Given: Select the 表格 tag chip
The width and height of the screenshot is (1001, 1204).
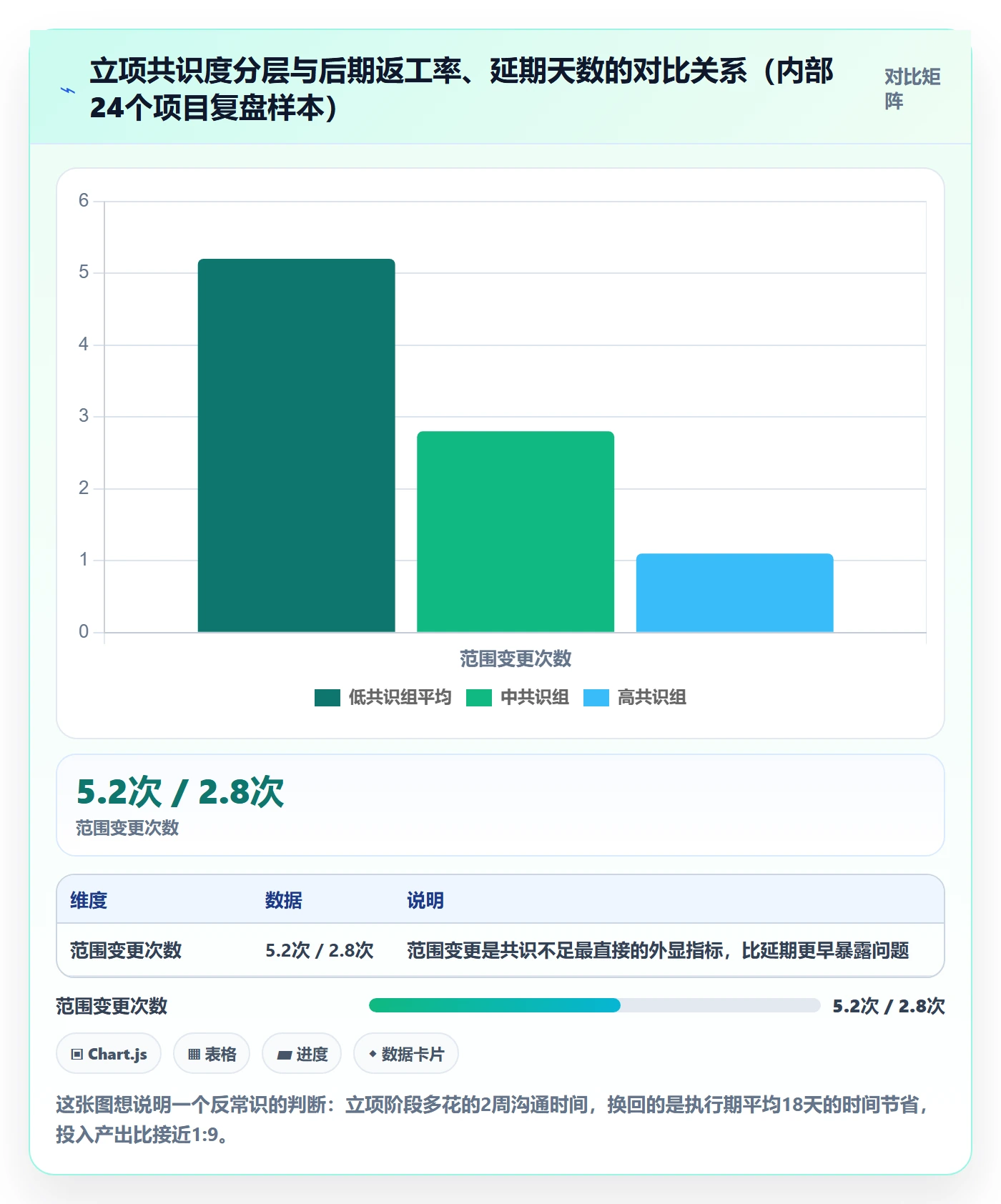Looking at the screenshot, I should pos(212,1054).
